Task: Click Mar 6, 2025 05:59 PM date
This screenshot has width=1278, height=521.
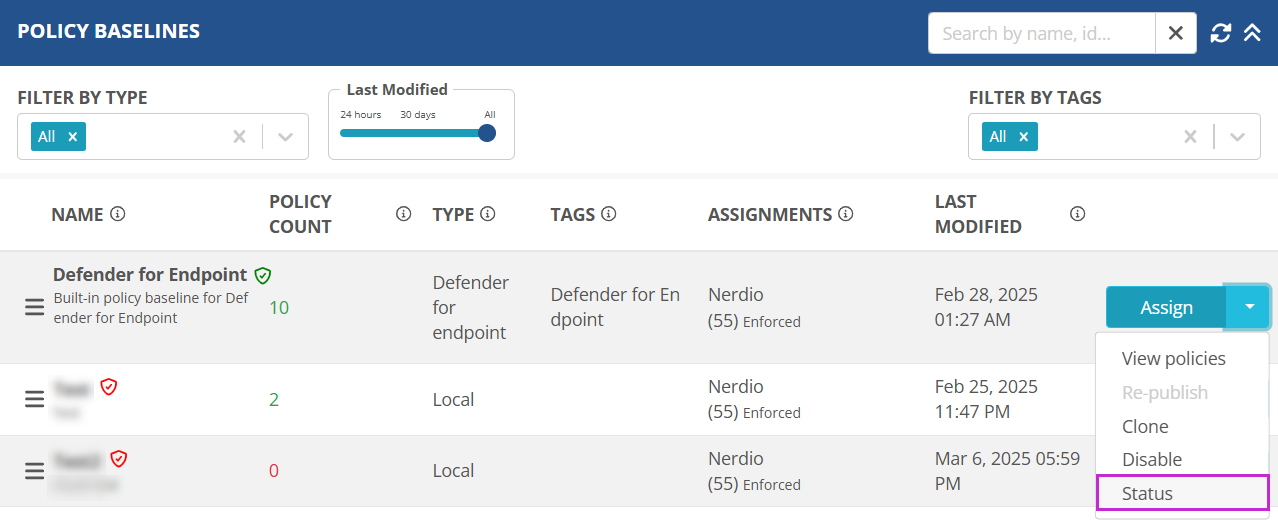Action: pyautogui.click(x=1007, y=471)
